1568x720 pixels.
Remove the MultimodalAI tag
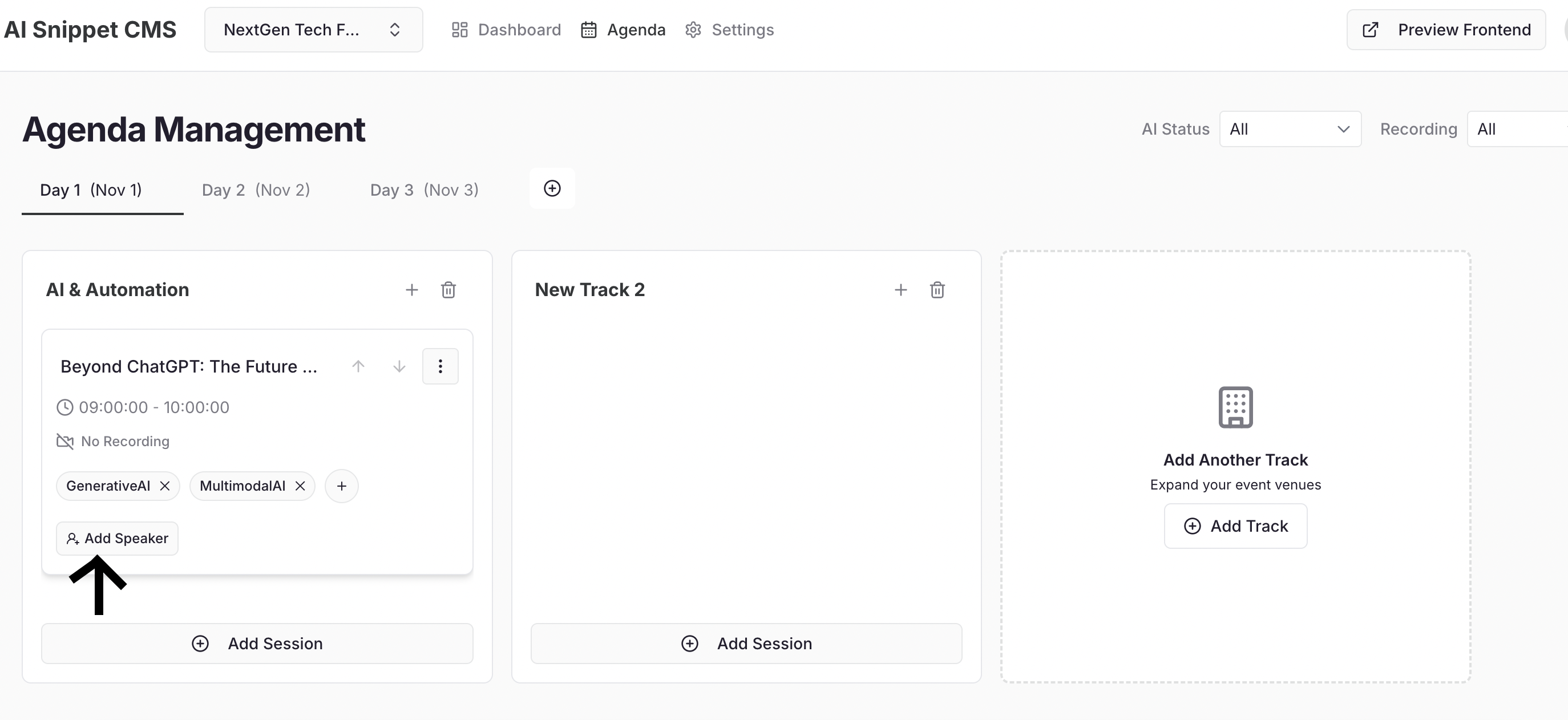pos(300,486)
